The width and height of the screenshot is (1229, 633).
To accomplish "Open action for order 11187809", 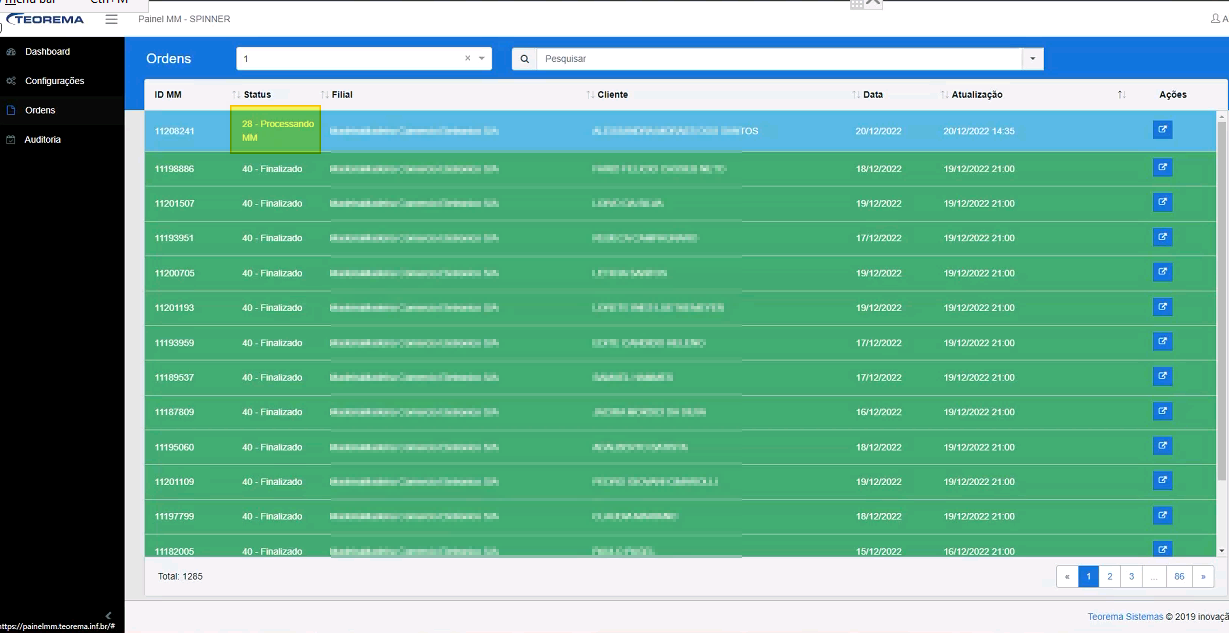I will tap(1162, 411).
